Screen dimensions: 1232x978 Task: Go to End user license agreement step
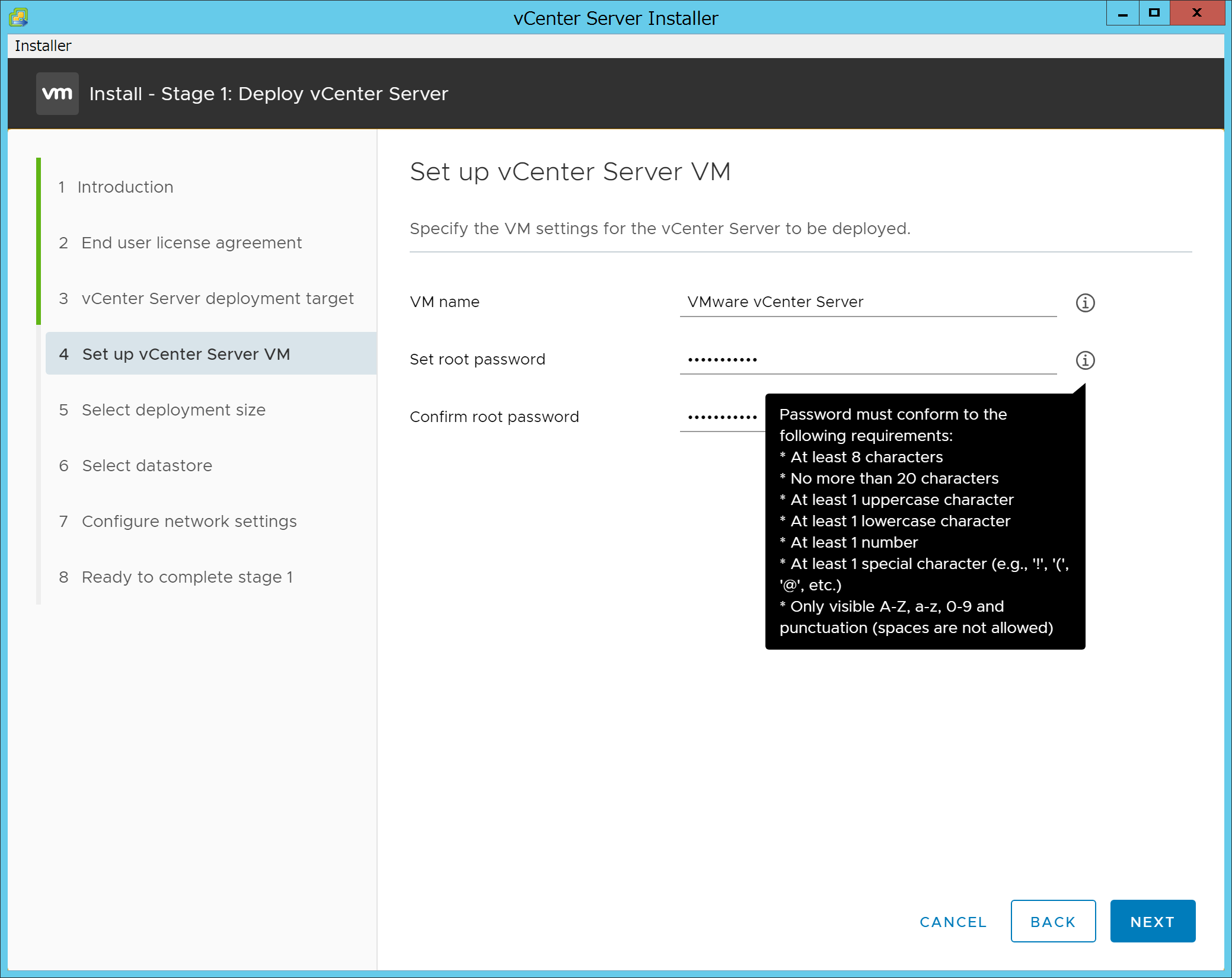coord(180,242)
